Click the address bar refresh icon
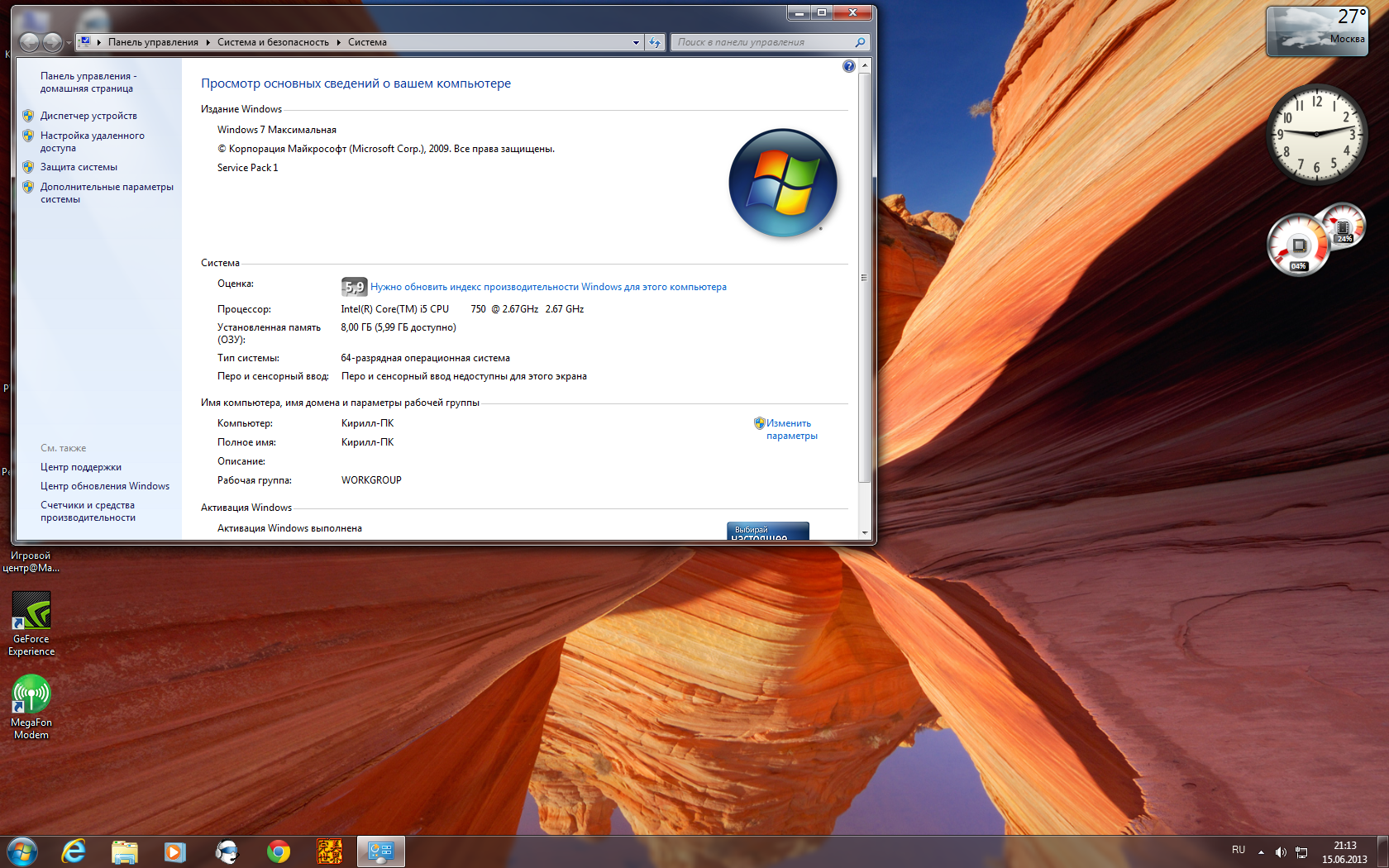Screen dimensions: 1389x868 tap(655, 42)
